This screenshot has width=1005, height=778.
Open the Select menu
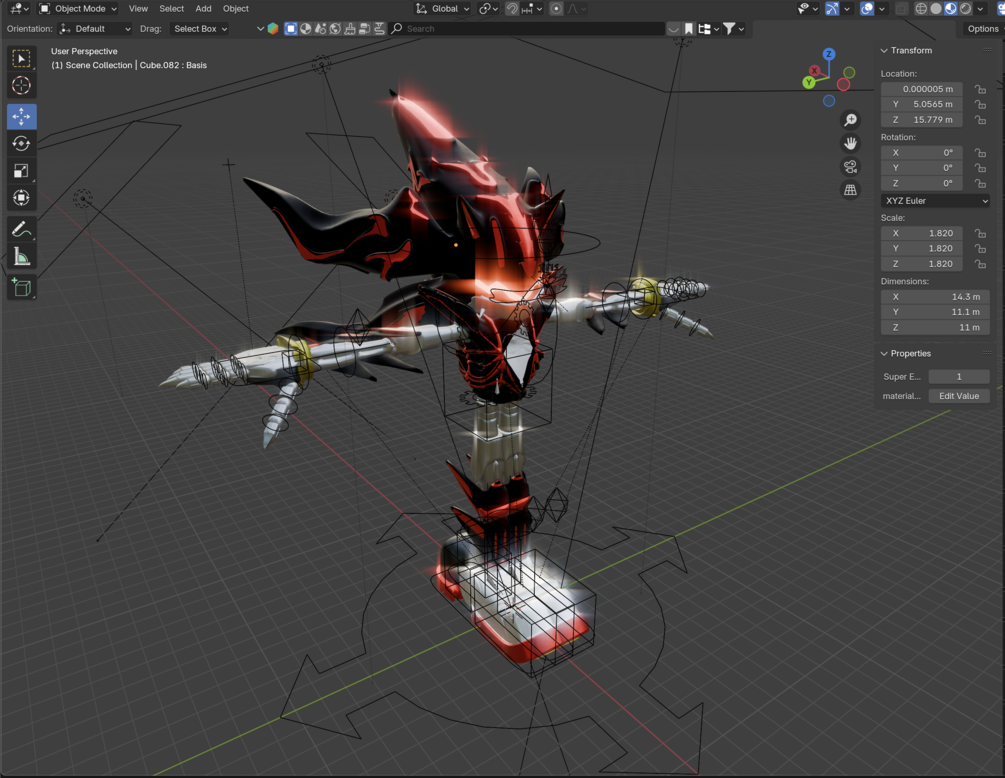point(171,8)
